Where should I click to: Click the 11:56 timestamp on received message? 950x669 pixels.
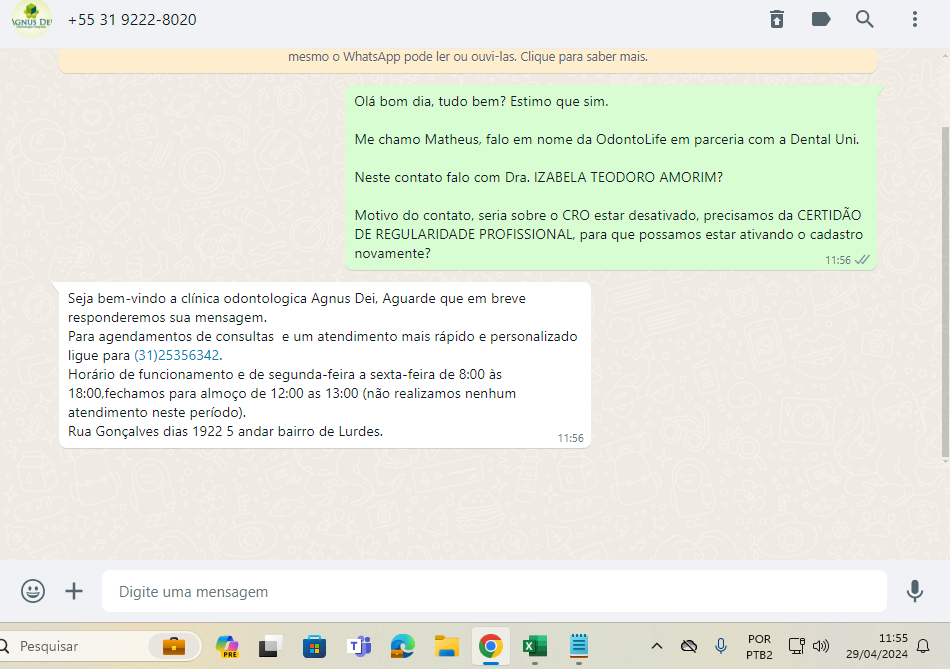point(571,438)
